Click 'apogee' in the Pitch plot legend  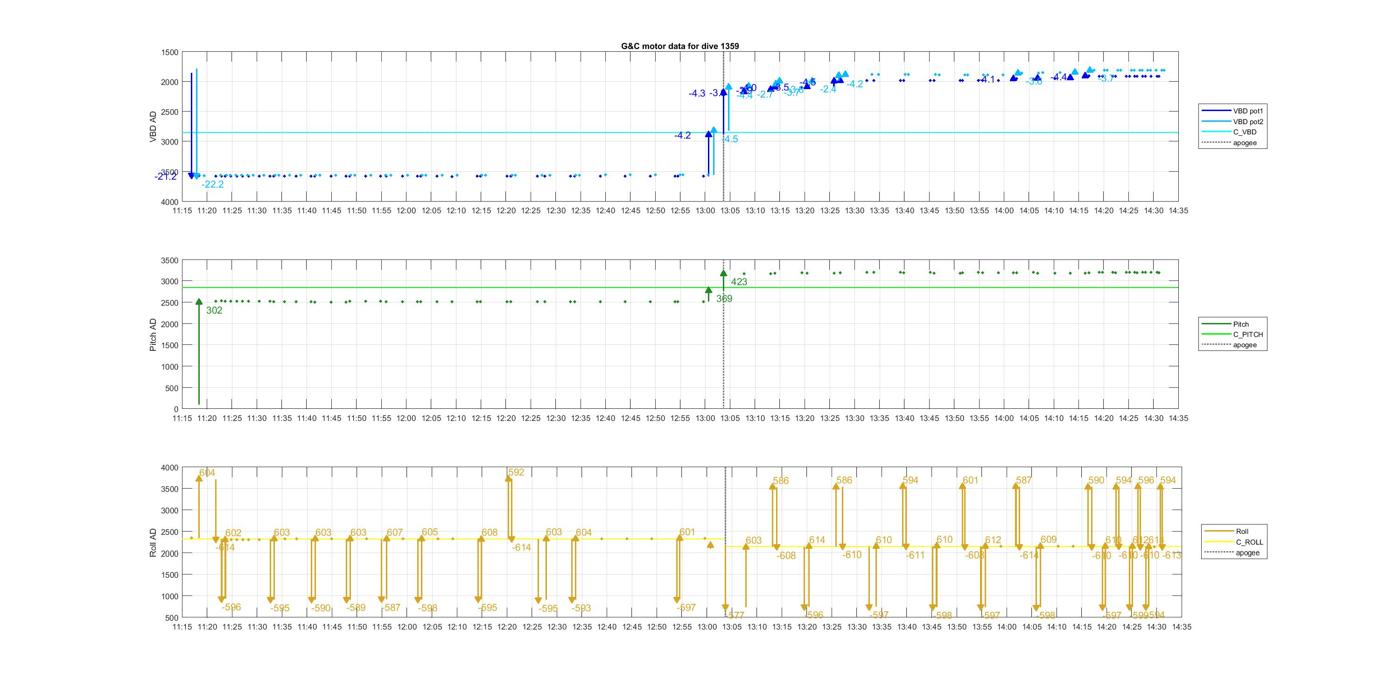click(1245, 345)
